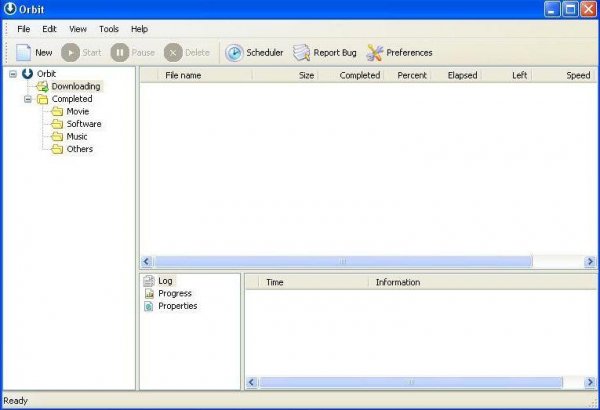The image size is (600, 410).
Task: Click the Orbit title bar logo
Action: 10,9
